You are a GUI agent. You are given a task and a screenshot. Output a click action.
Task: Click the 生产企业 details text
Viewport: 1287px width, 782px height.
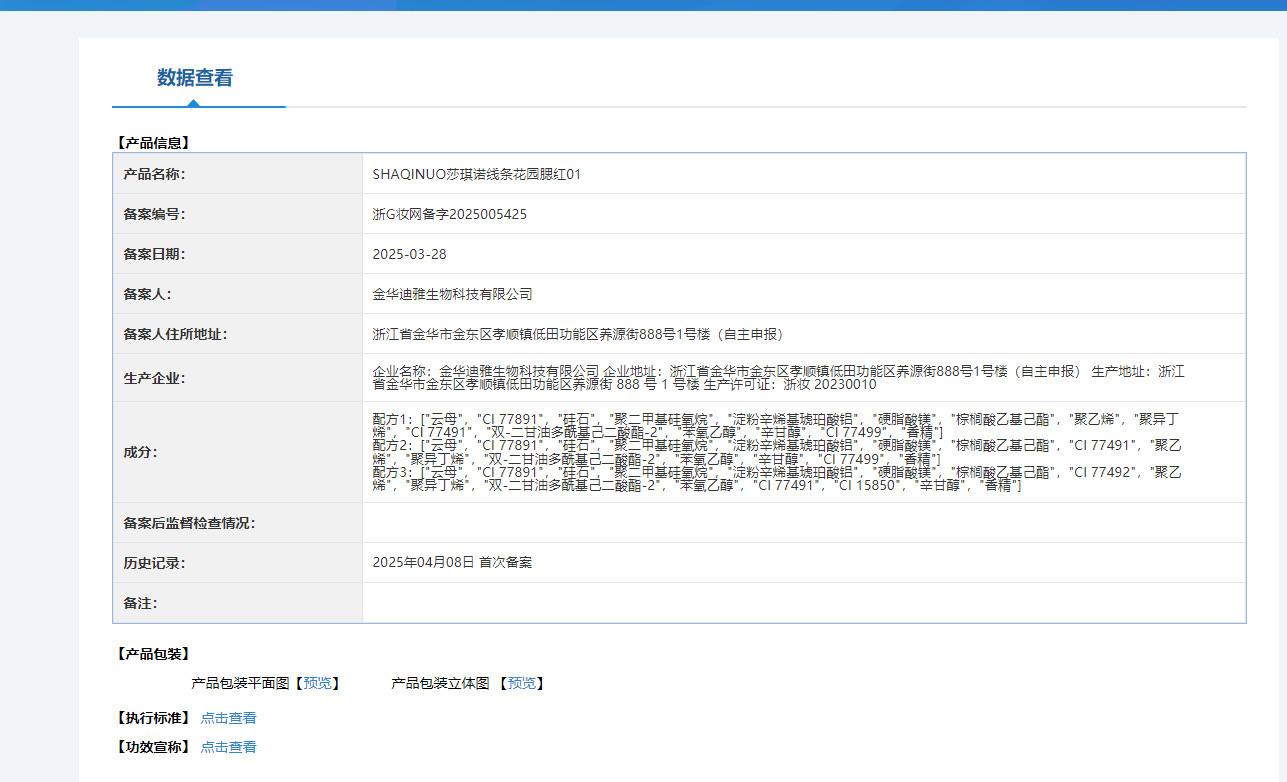click(x=778, y=377)
